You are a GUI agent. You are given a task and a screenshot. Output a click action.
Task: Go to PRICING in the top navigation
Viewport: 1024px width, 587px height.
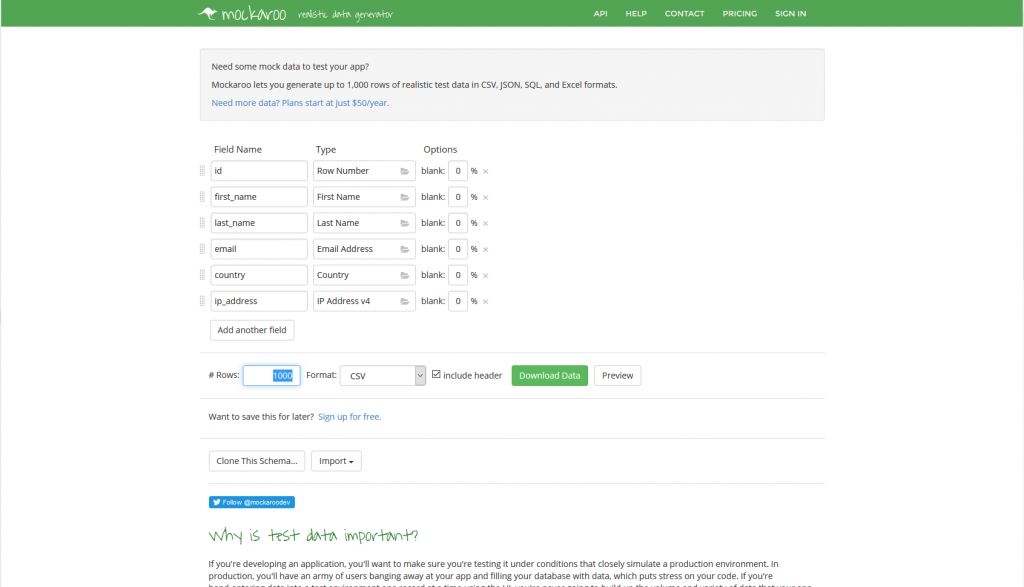[740, 14]
